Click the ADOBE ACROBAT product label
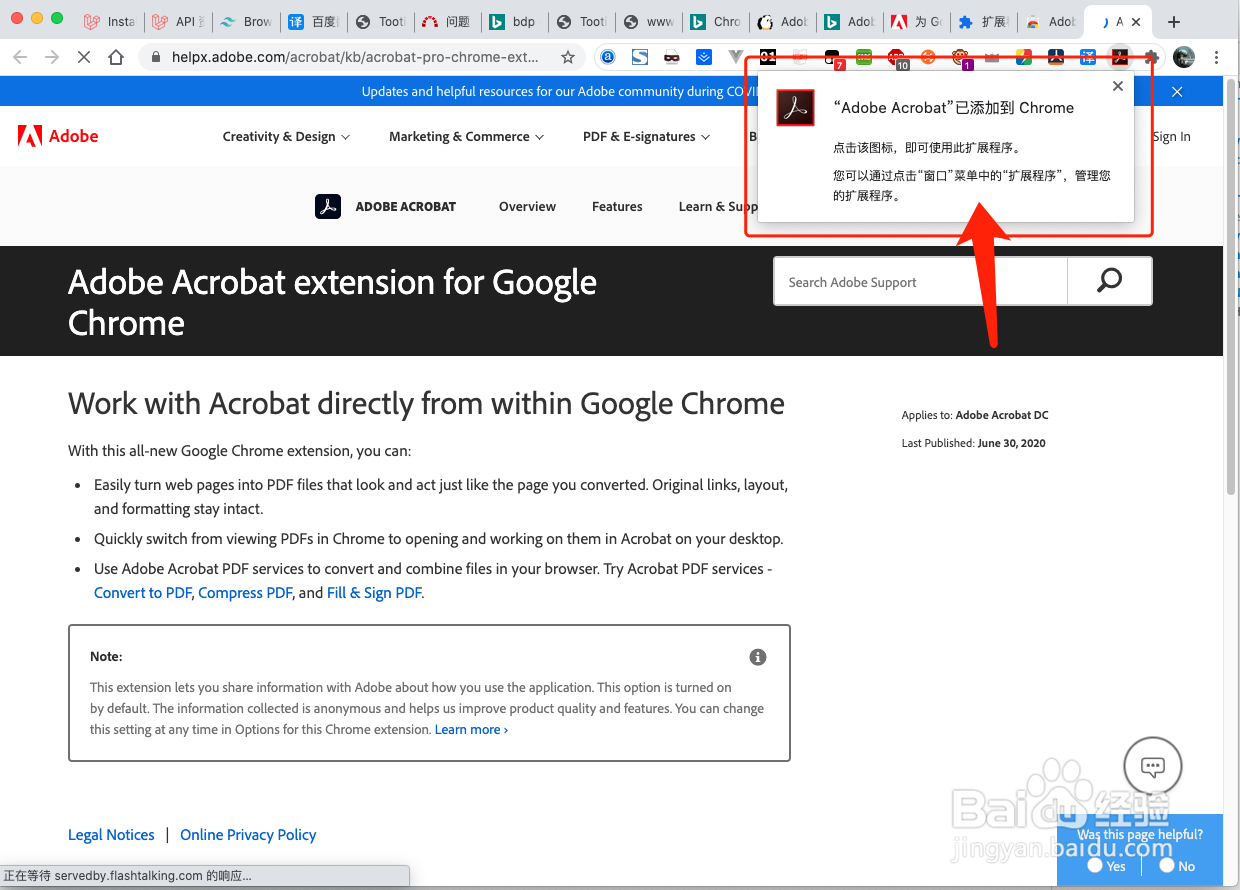1240x890 pixels. point(406,207)
